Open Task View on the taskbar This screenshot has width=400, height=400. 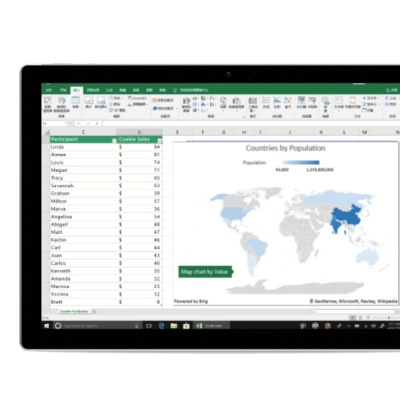coord(149,326)
